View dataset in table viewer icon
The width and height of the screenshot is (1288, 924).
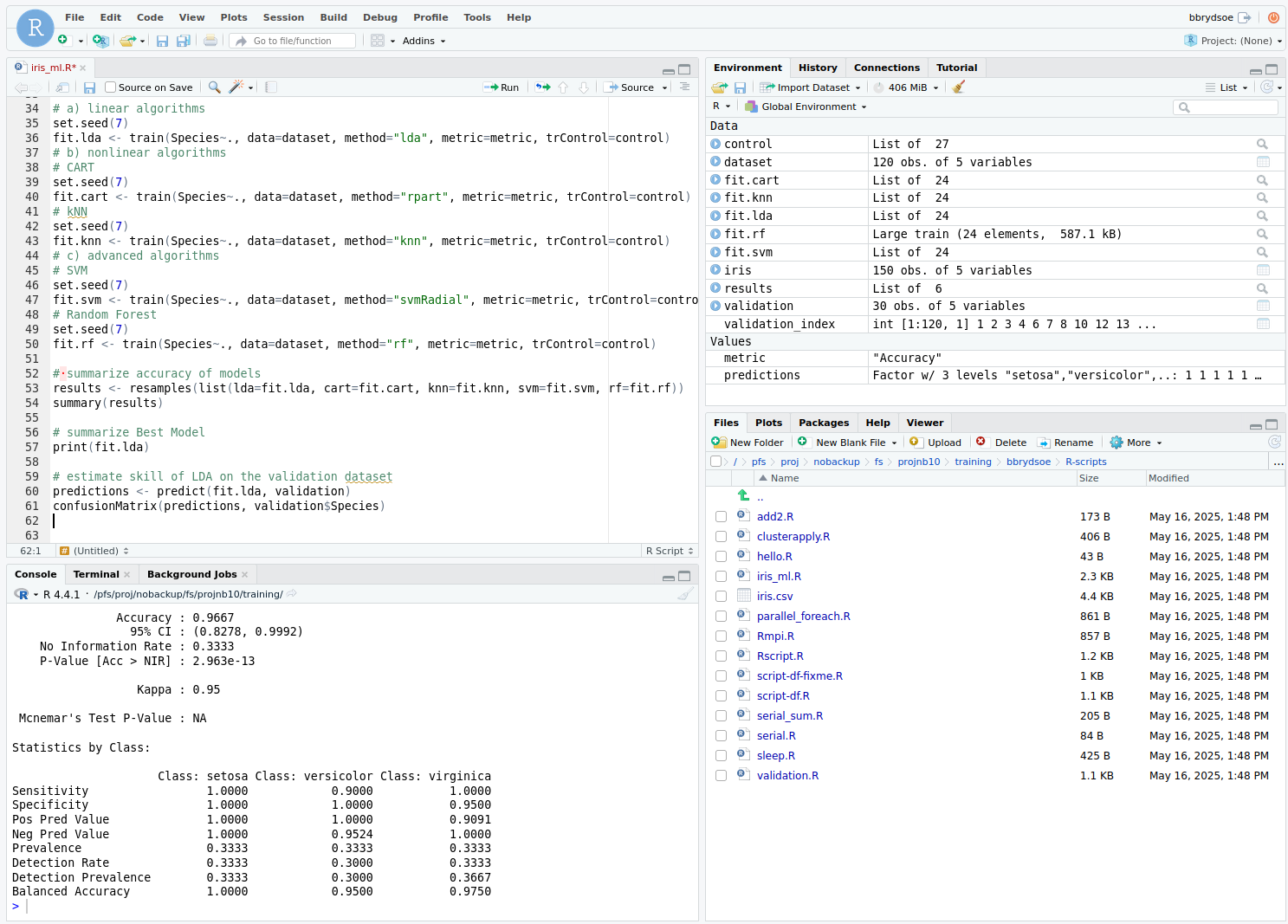click(x=1263, y=162)
